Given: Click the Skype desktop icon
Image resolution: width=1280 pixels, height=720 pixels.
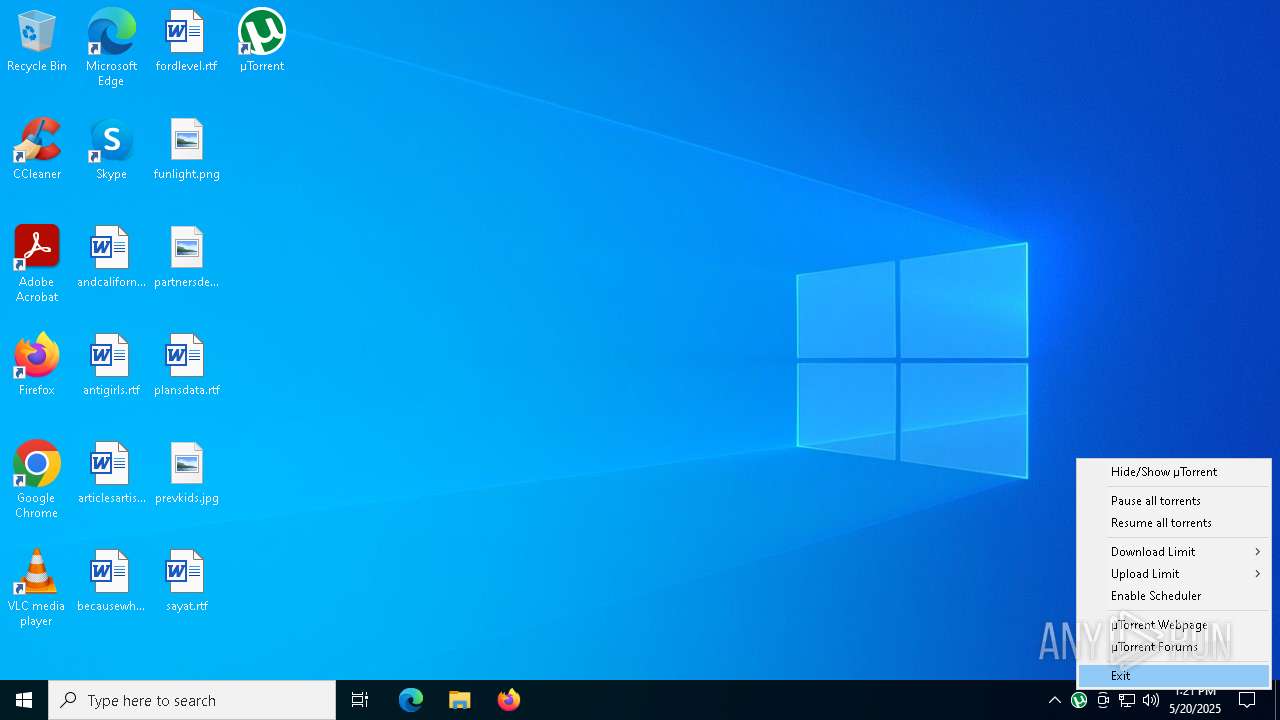Looking at the screenshot, I should (x=111, y=150).
